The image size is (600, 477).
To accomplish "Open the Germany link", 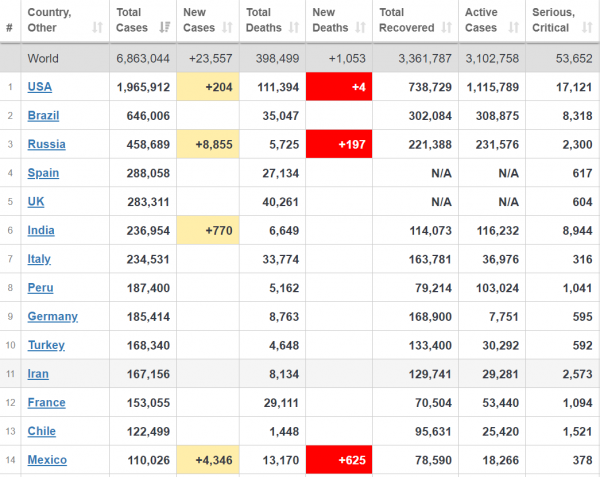I will [53, 316].
